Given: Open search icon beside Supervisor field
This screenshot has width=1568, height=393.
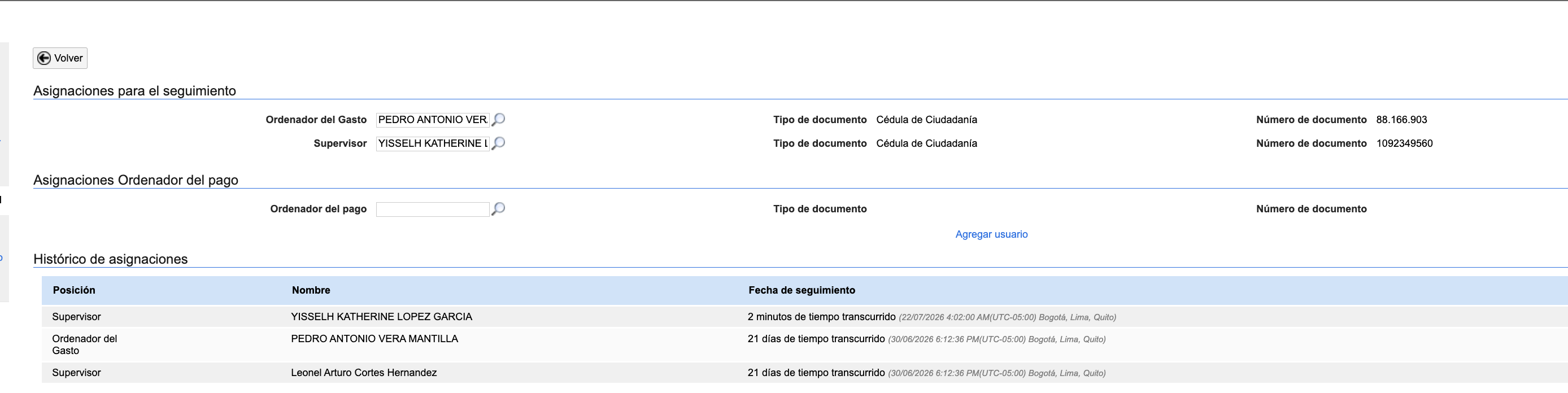Looking at the screenshot, I should (x=498, y=143).
